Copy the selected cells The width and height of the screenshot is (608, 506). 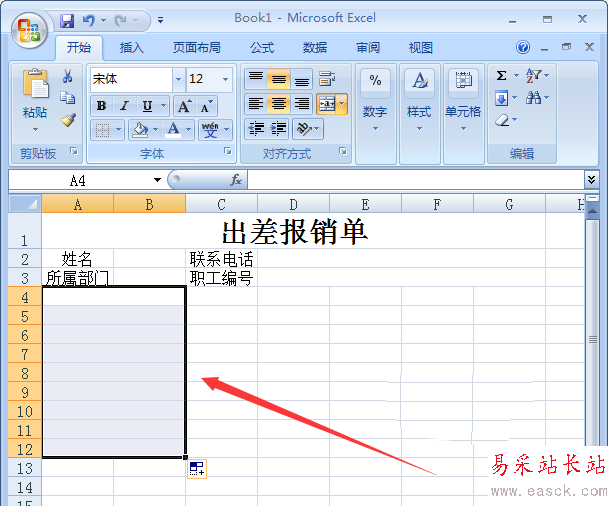(x=68, y=98)
